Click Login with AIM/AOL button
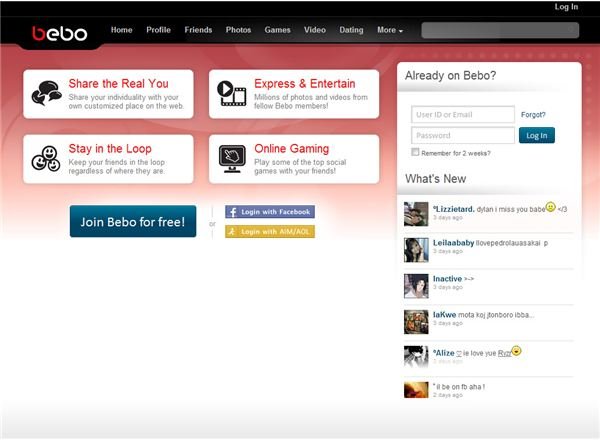 point(270,231)
